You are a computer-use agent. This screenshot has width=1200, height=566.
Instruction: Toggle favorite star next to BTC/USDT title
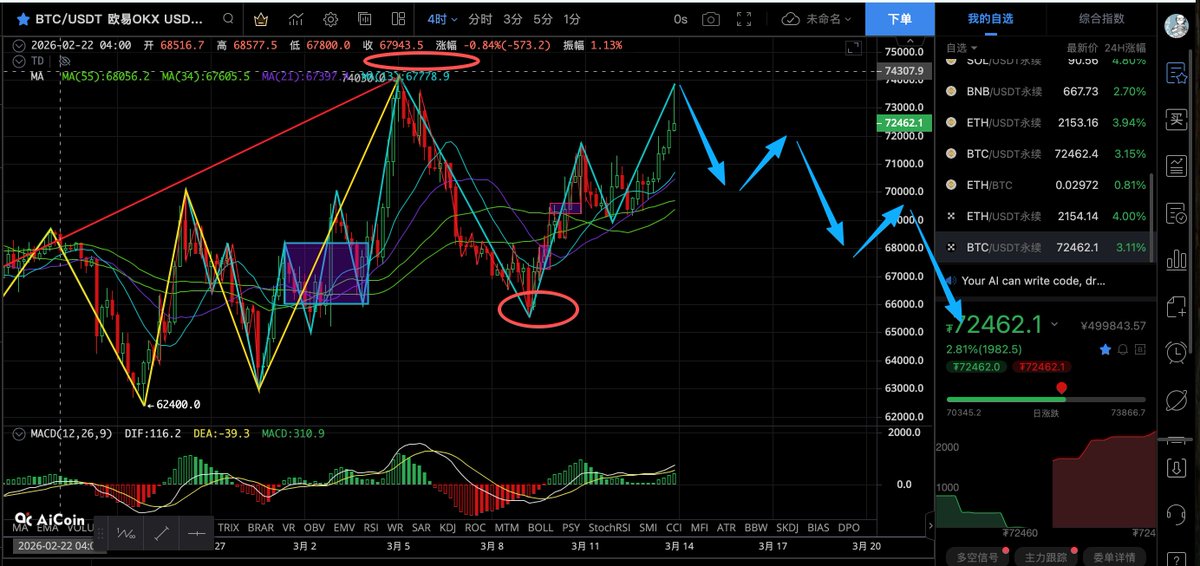[x=22, y=19]
